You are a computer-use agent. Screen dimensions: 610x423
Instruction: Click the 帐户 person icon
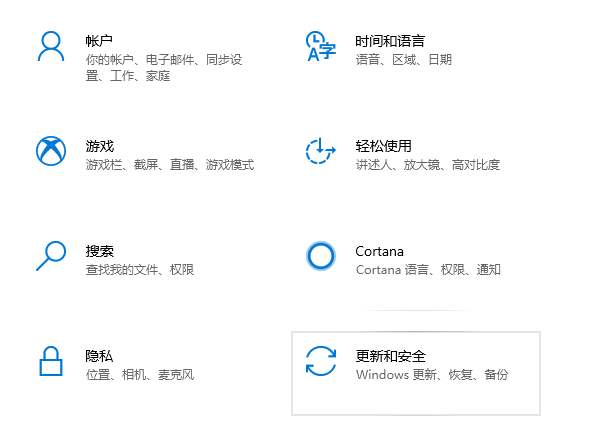pos(51,46)
